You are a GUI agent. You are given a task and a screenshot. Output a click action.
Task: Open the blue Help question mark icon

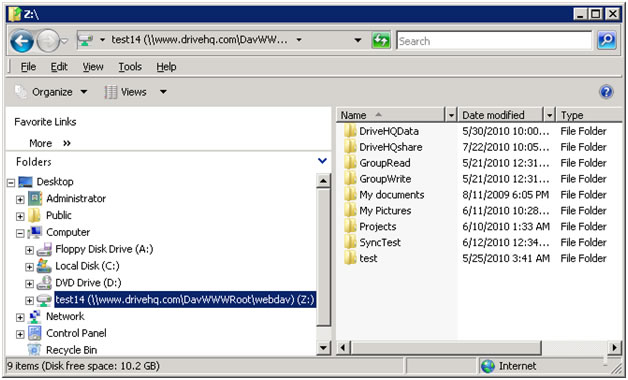606,92
